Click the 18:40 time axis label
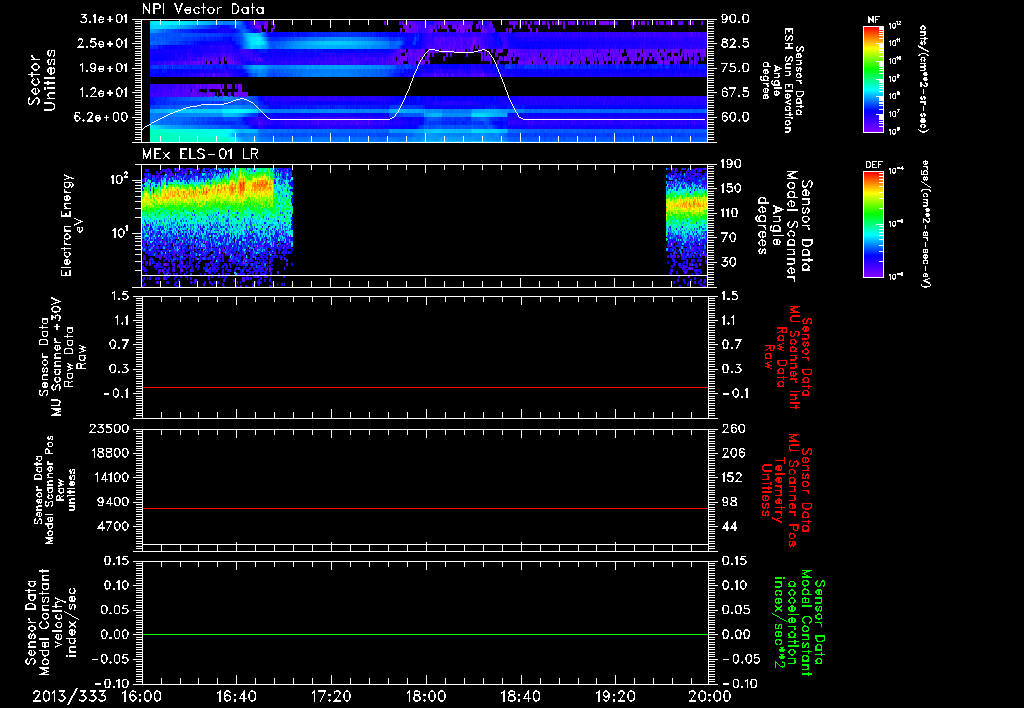The height and width of the screenshot is (708, 1024). (x=520, y=696)
